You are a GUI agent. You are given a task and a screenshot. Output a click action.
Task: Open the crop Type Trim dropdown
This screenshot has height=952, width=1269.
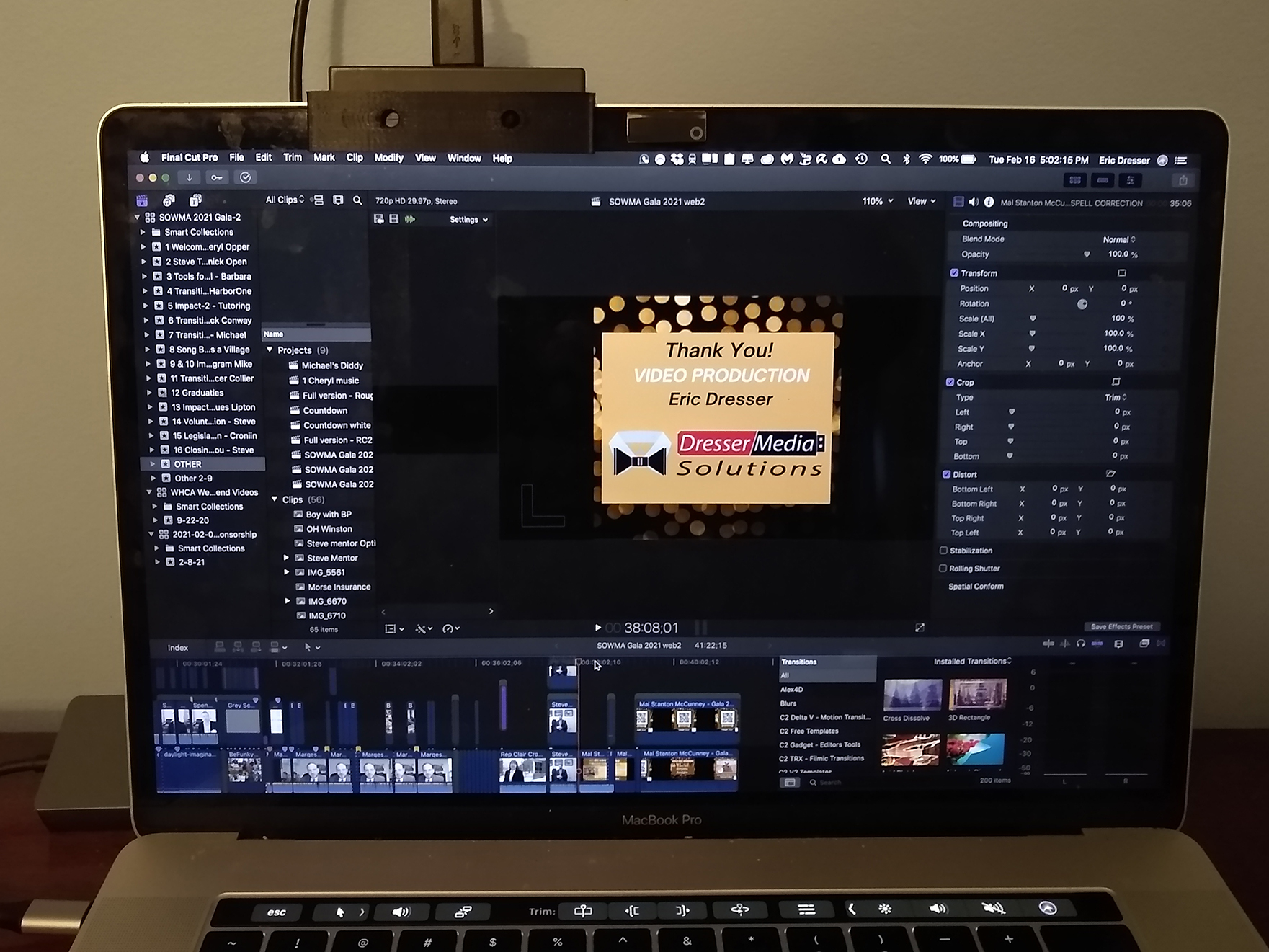pos(1116,397)
